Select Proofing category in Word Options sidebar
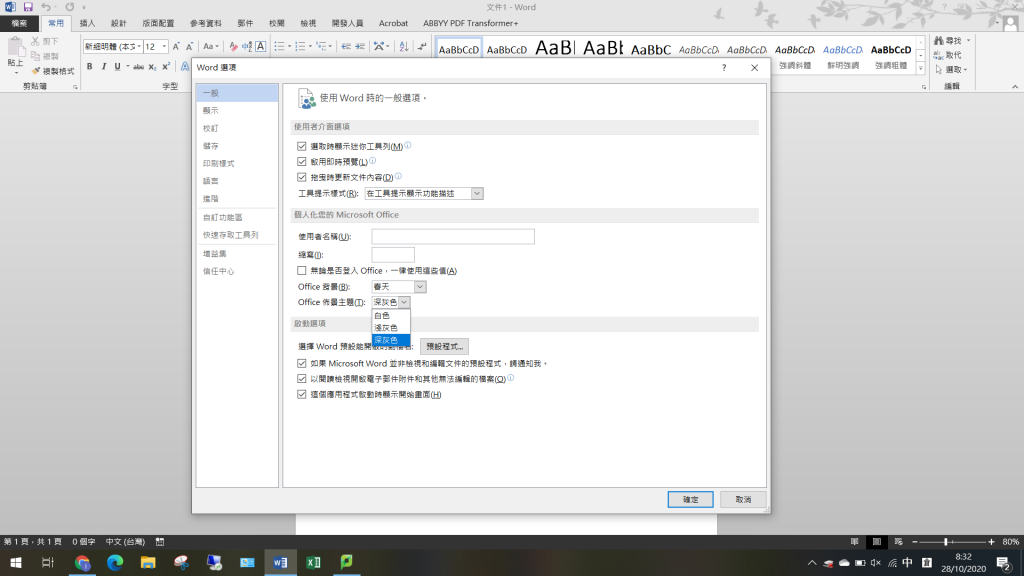1024x576 pixels. 237,128
